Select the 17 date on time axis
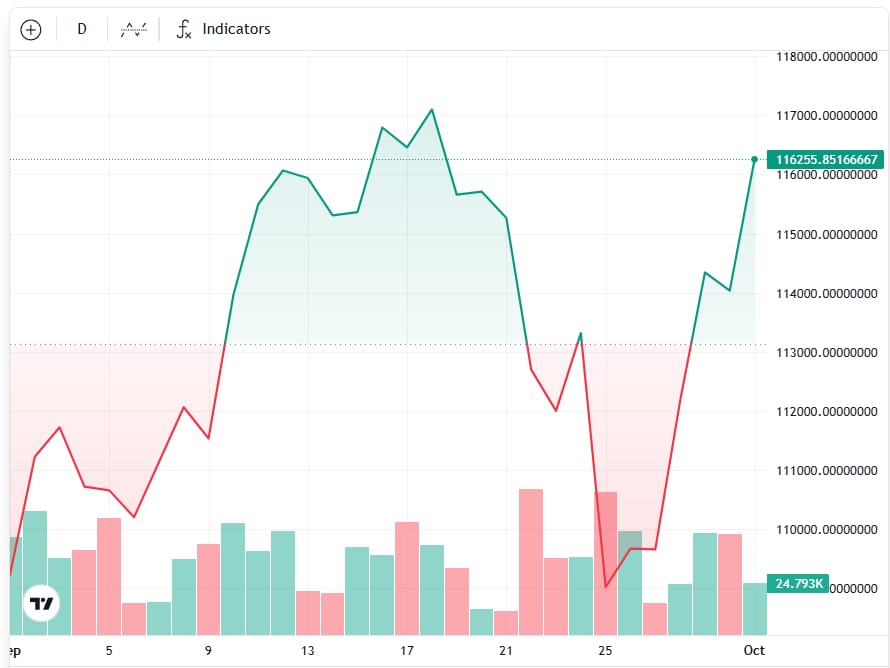 tap(406, 650)
